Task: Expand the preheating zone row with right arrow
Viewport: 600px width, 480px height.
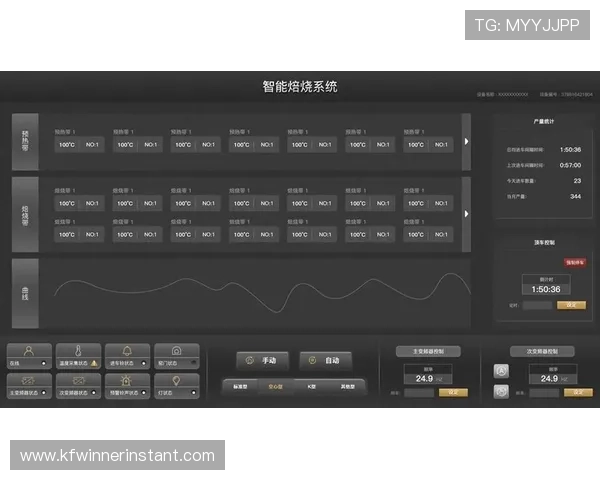Action: (466, 141)
